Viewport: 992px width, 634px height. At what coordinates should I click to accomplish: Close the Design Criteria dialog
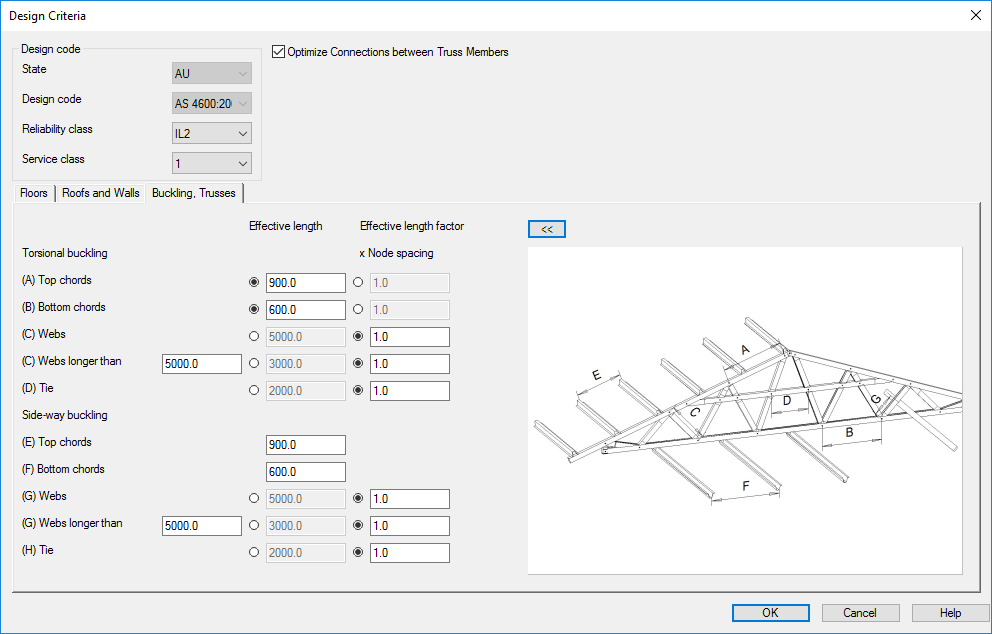tap(976, 15)
